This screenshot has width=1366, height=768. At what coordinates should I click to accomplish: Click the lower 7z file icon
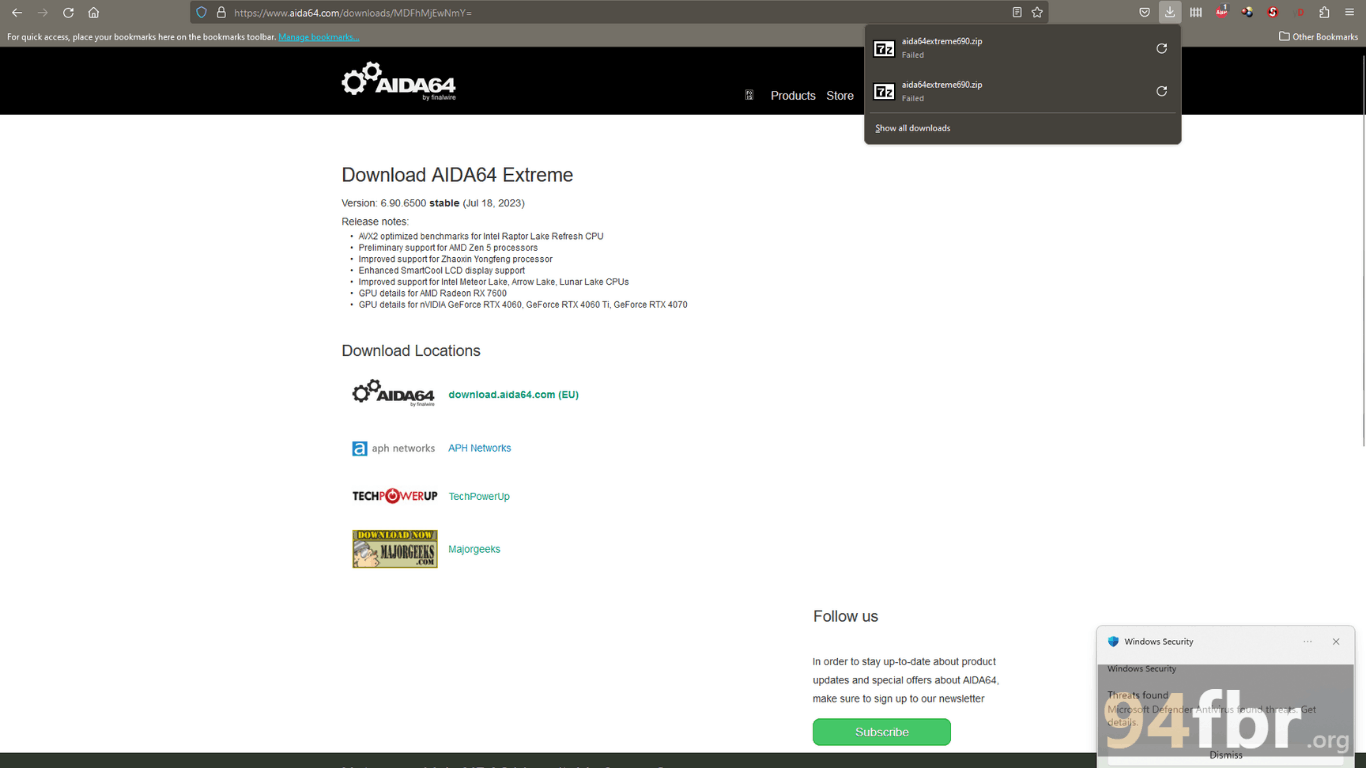pos(884,91)
